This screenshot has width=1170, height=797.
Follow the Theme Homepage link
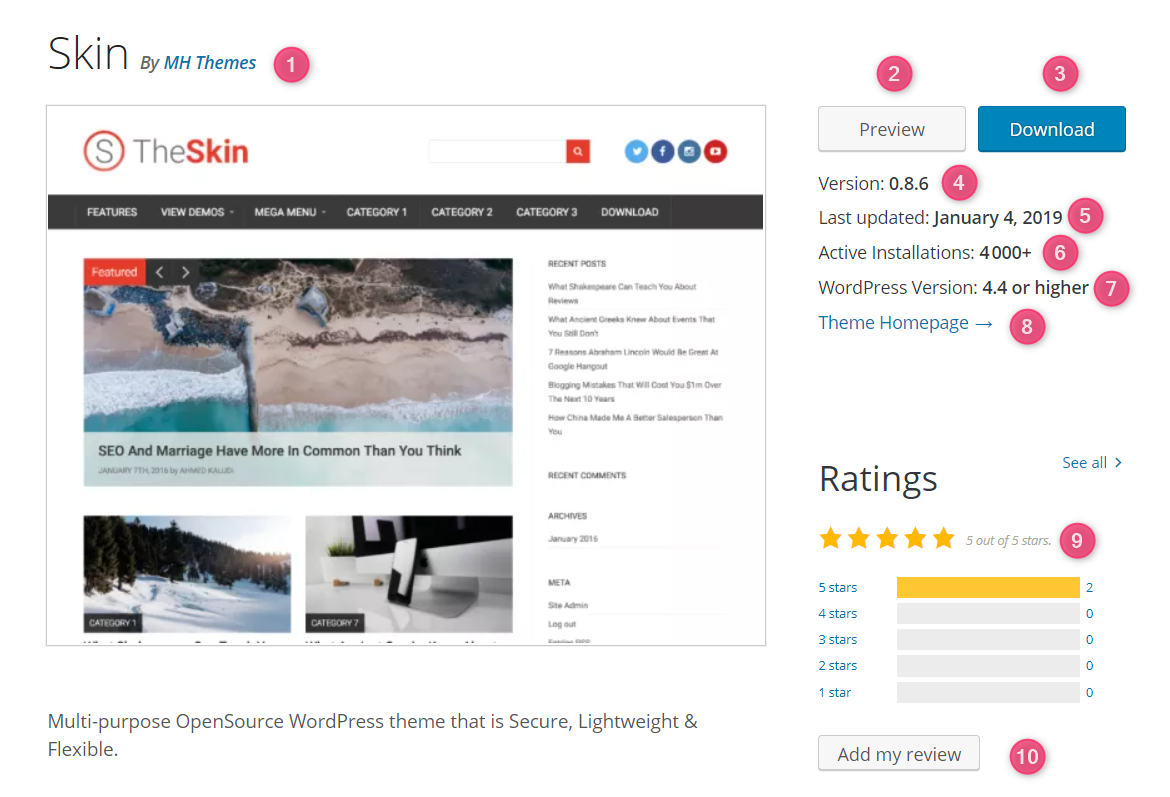pyautogui.click(x=905, y=323)
